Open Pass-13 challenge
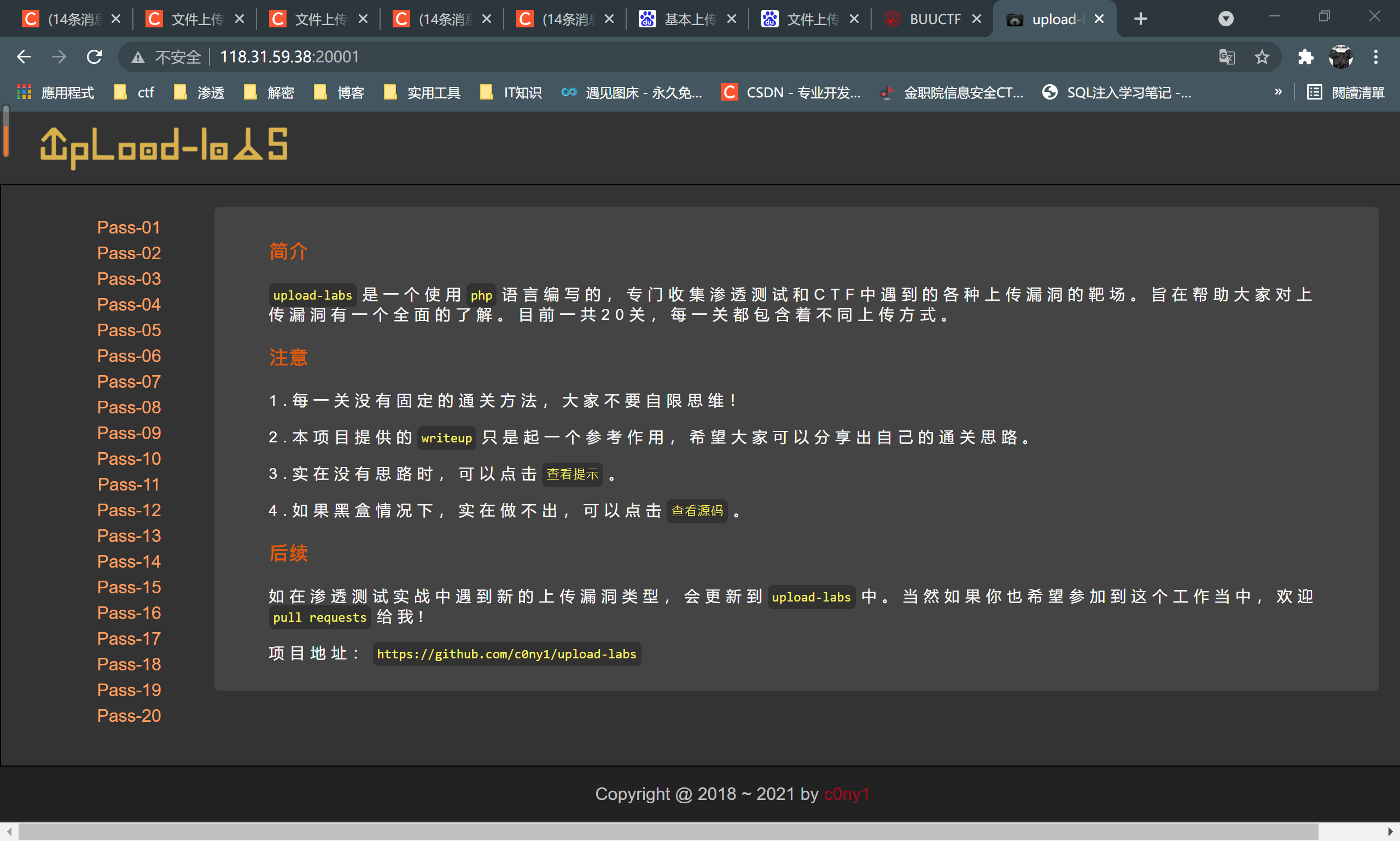1400x841 pixels. coord(129,535)
